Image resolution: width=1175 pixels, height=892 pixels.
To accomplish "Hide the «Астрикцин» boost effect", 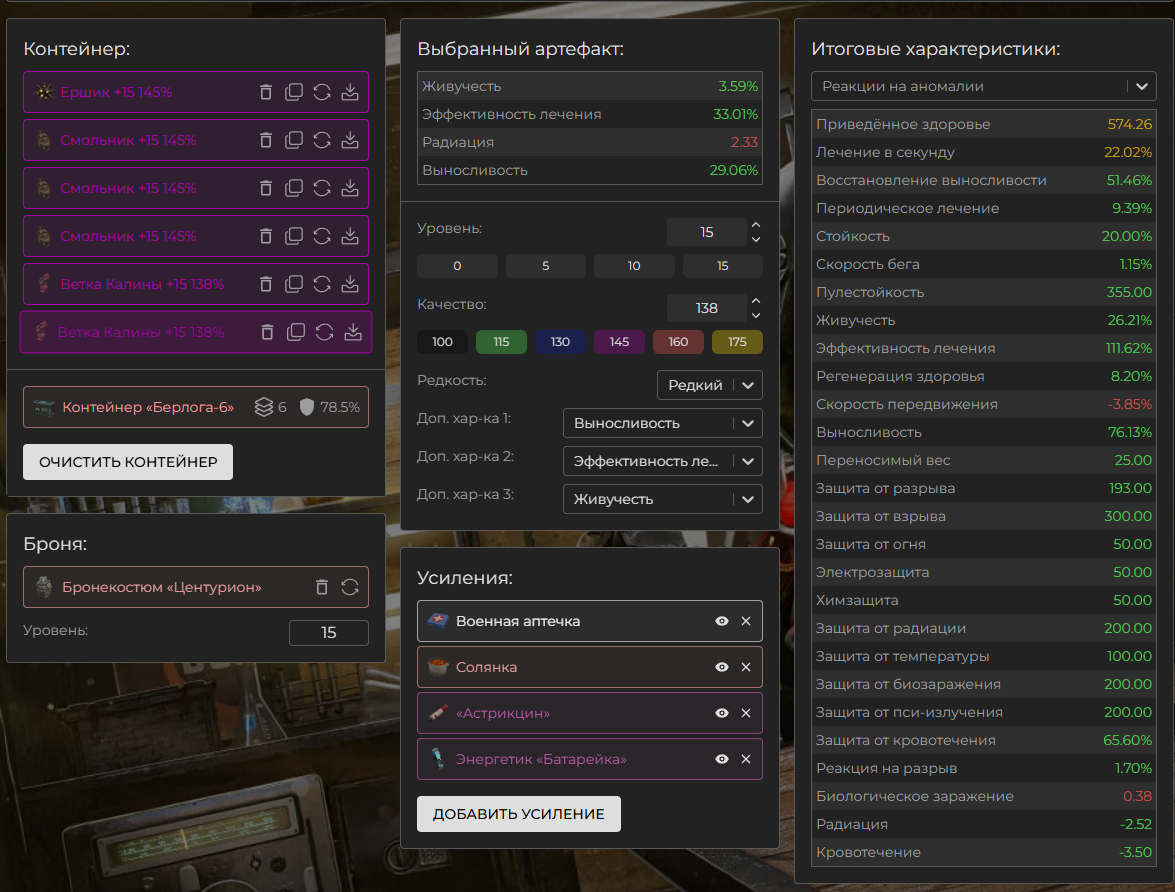I will pyautogui.click(x=721, y=713).
